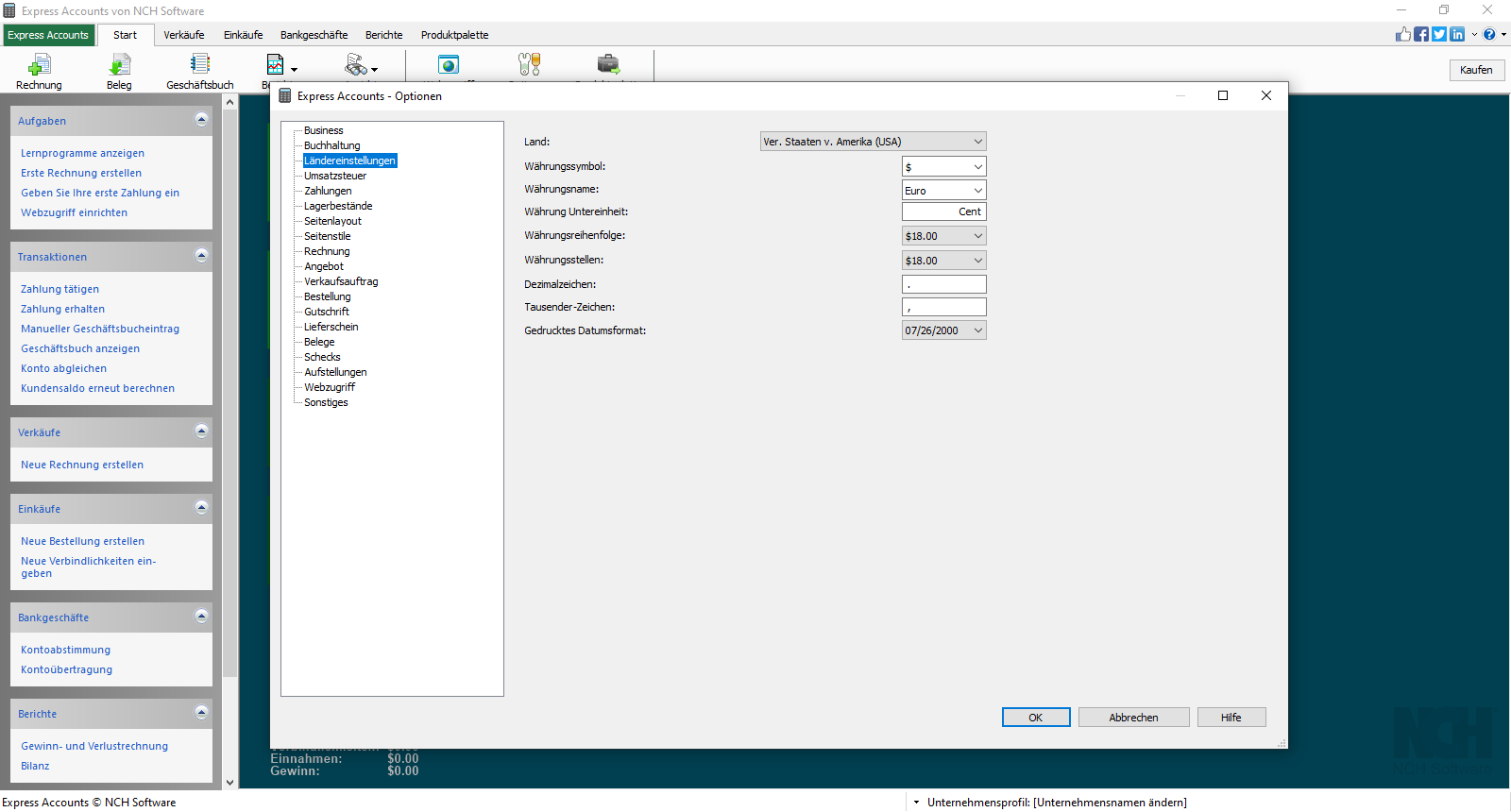Click the globe web access toolbar icon

point(449,64)
